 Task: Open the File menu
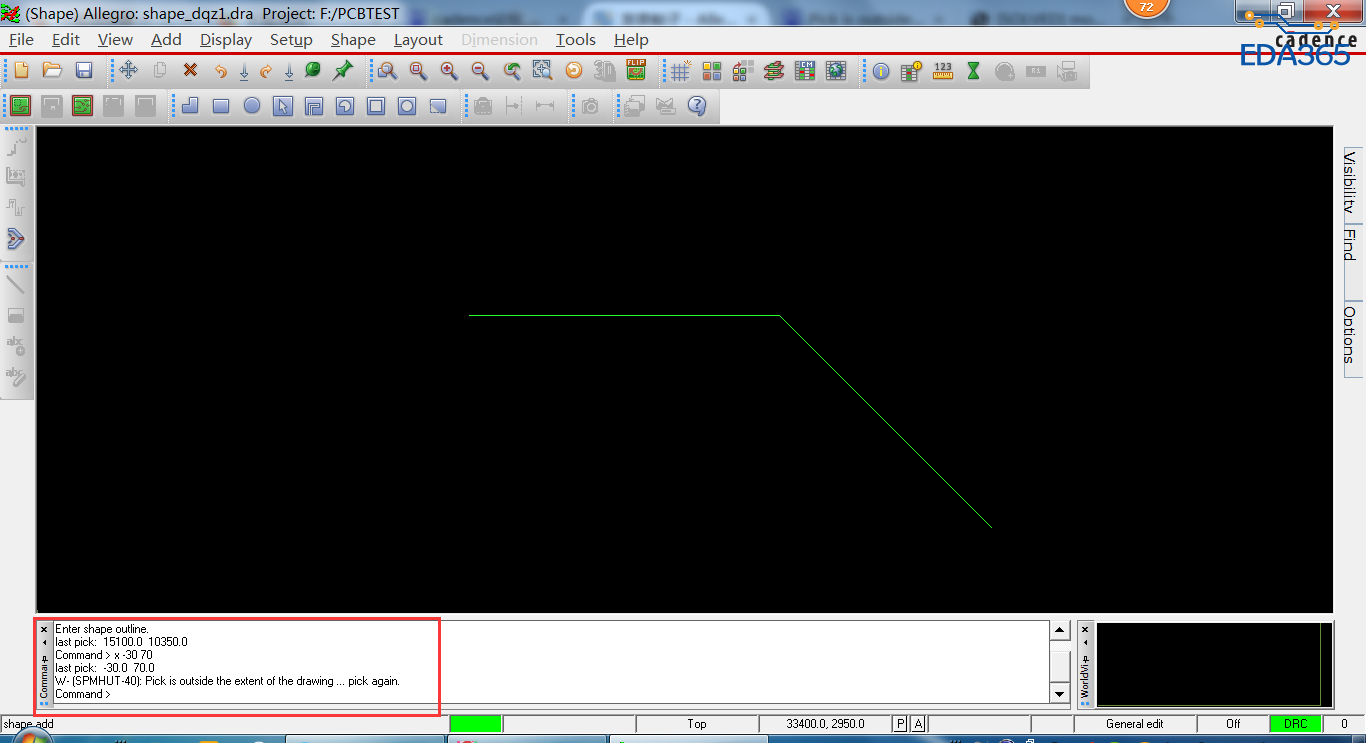[21, 40]
